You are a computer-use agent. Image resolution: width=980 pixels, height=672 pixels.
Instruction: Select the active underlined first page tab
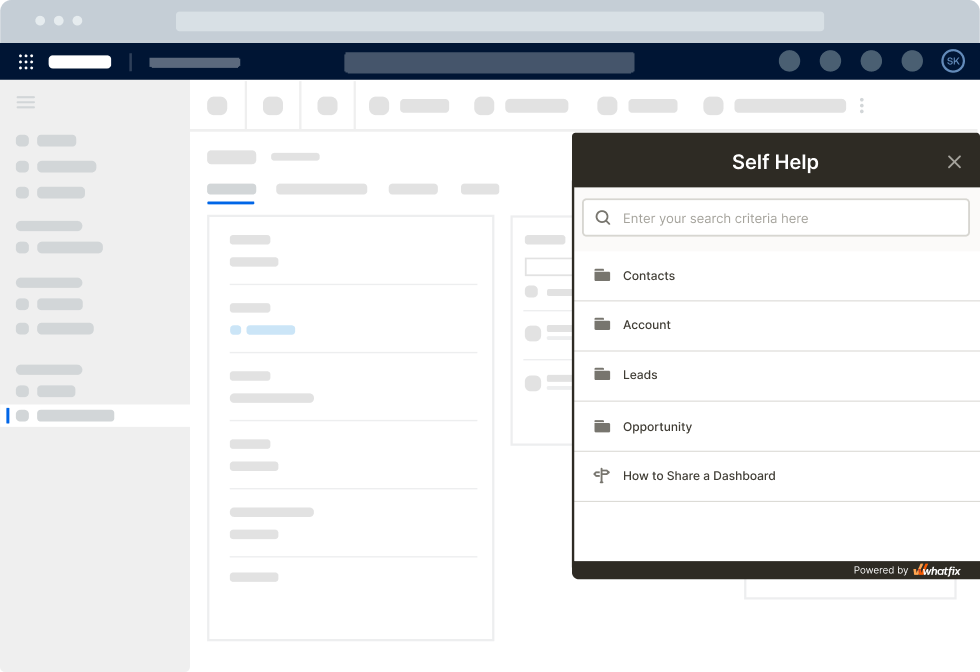(x=231, y=189)
